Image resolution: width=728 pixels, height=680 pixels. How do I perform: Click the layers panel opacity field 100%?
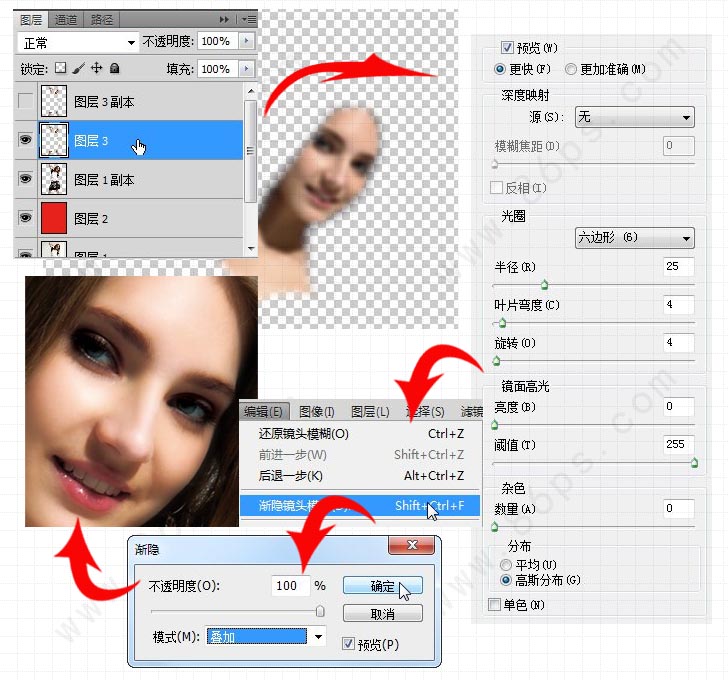(x=218, y=41)
